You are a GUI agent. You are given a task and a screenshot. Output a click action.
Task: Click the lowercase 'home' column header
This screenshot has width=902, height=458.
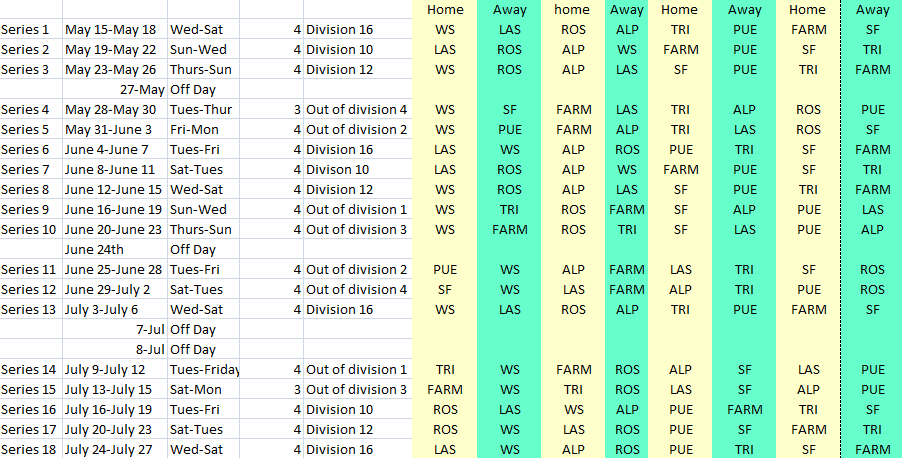click(x=573, y=10)
